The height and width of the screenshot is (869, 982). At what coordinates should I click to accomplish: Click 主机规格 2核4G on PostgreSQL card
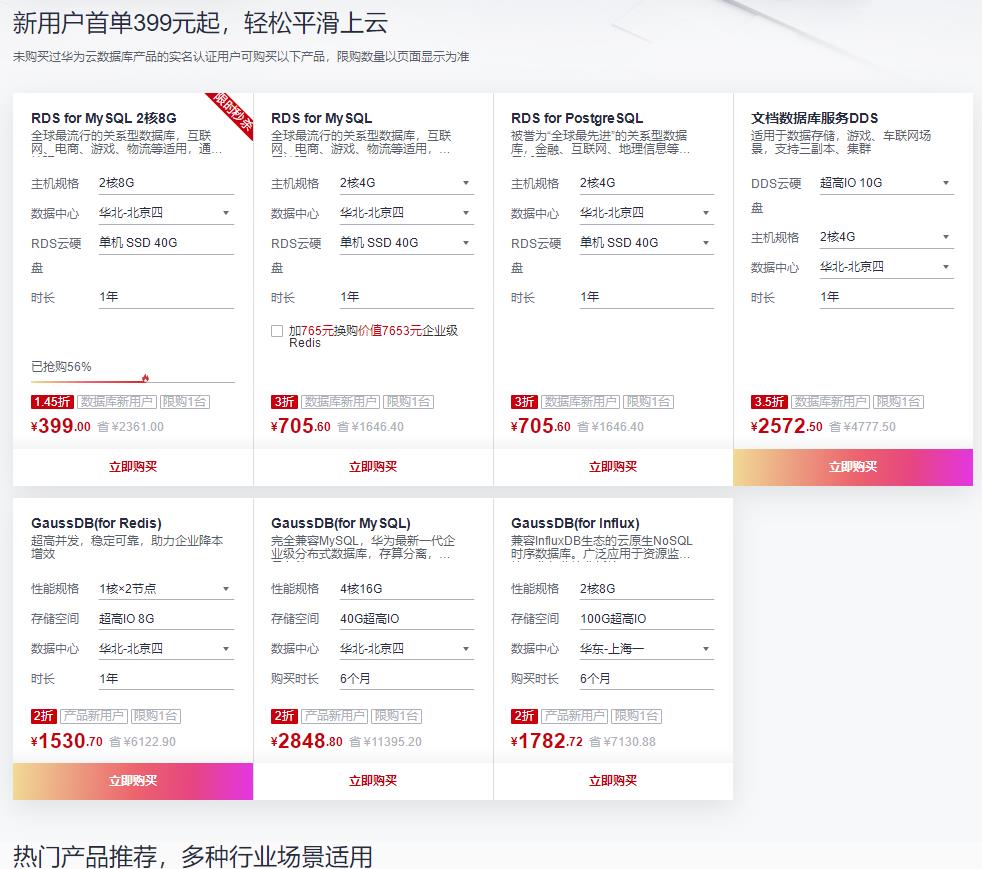(x=646, y=183)
